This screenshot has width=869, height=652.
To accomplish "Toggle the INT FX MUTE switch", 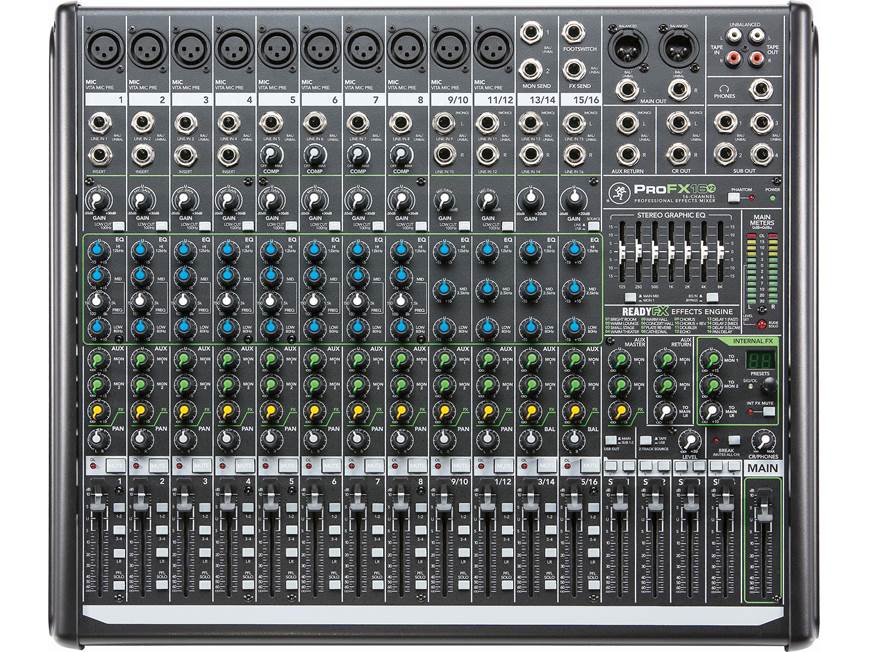I will 768,412.
